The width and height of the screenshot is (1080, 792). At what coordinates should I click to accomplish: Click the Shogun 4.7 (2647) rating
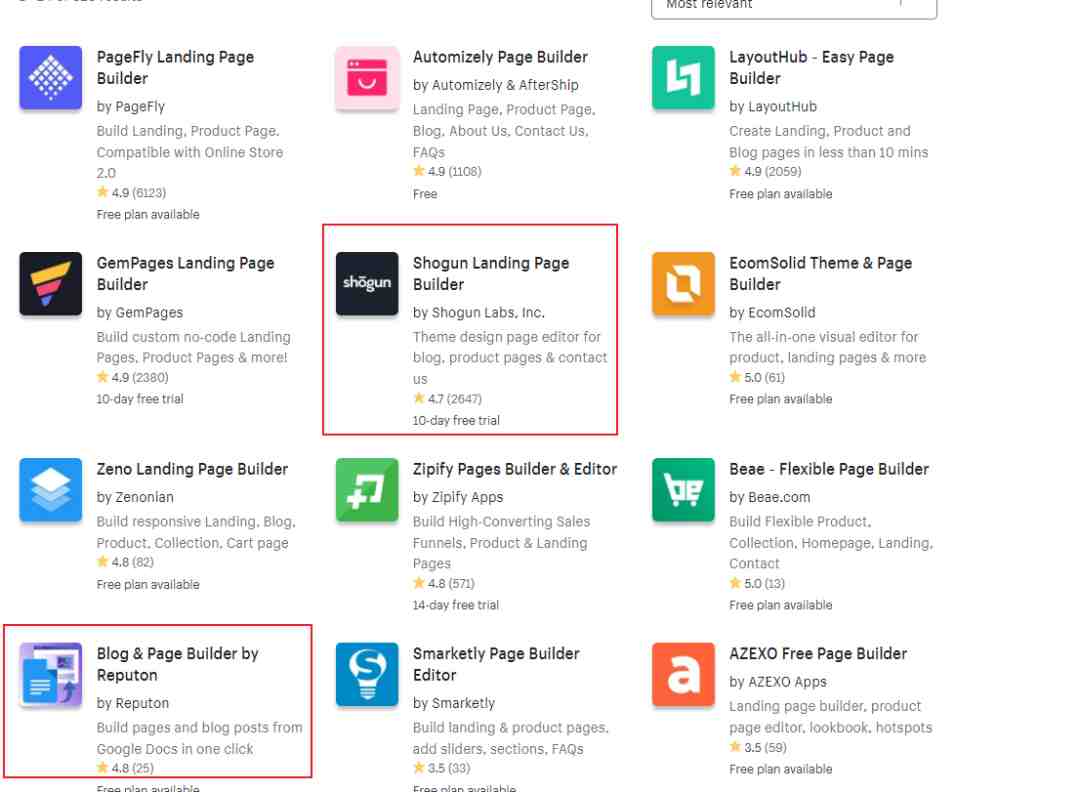pyautogui.click(x=447, y=399)
